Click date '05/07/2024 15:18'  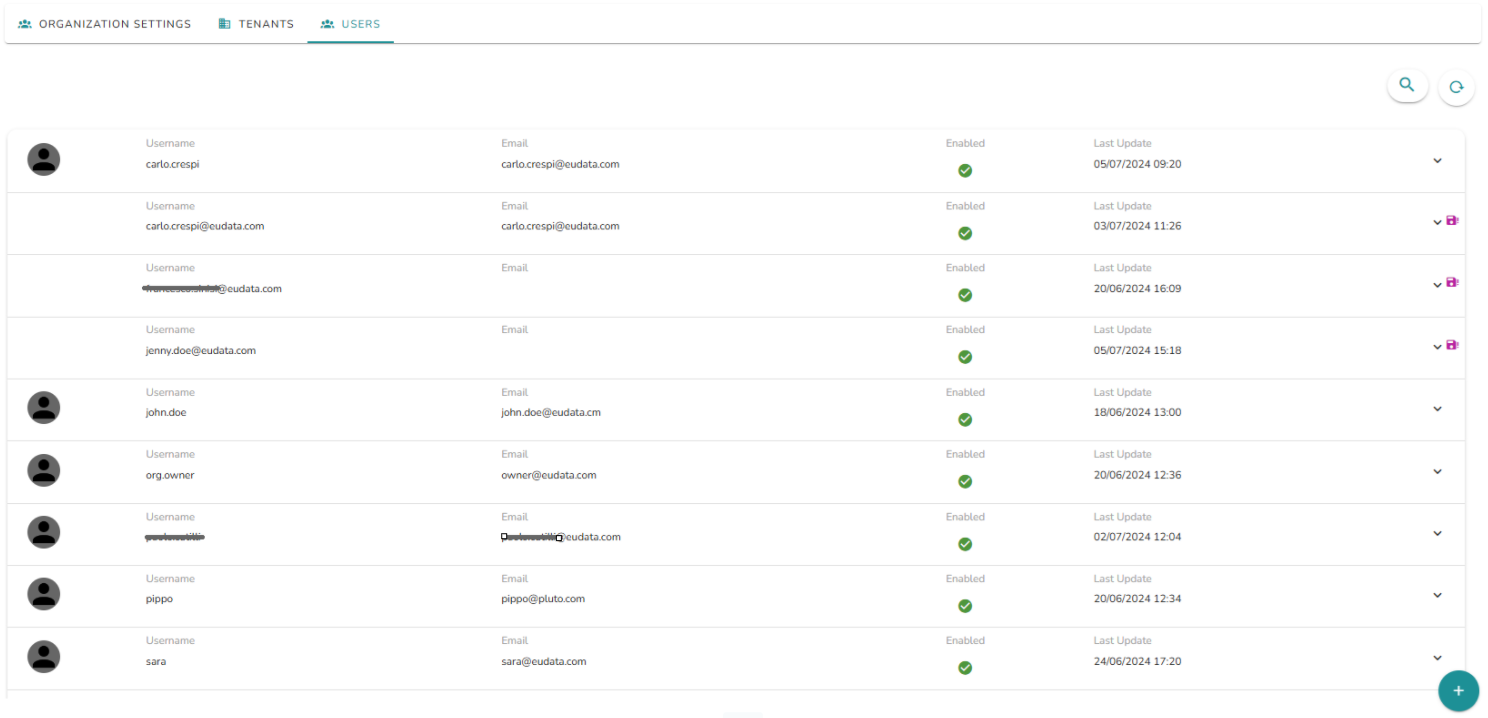point(1138,351)
